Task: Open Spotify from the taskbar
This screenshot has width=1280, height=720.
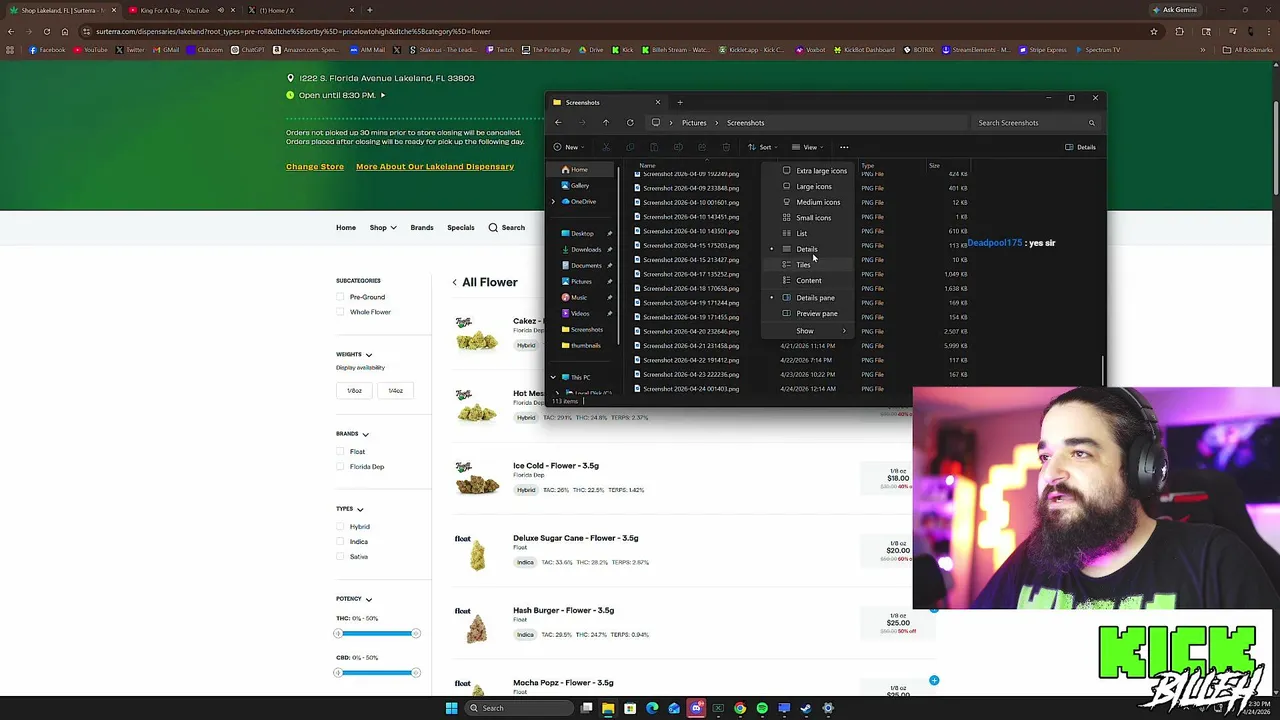Action: click(x=762, y=708)
